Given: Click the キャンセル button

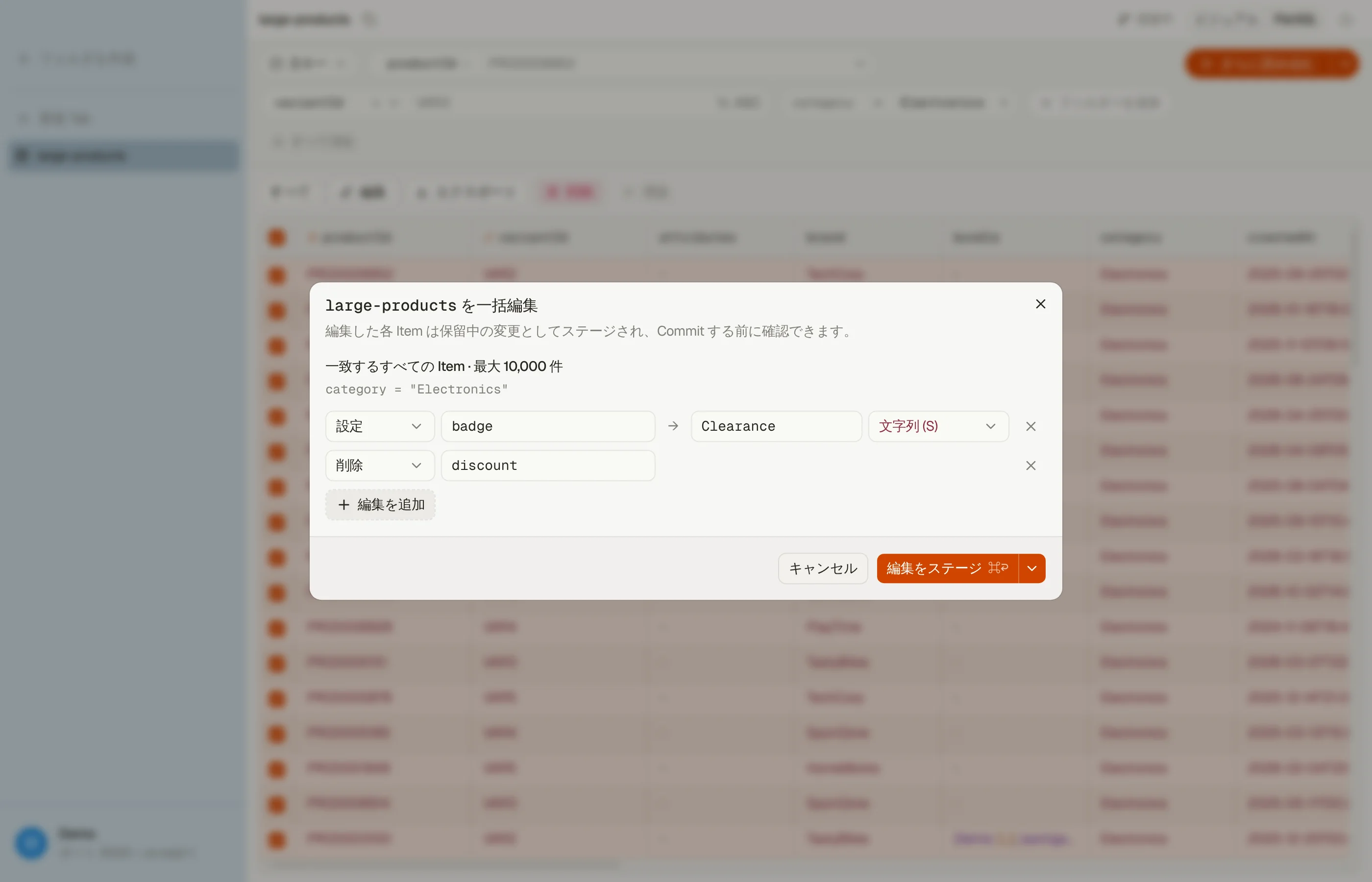Looking at the screenshot, I should coord(823,568).
